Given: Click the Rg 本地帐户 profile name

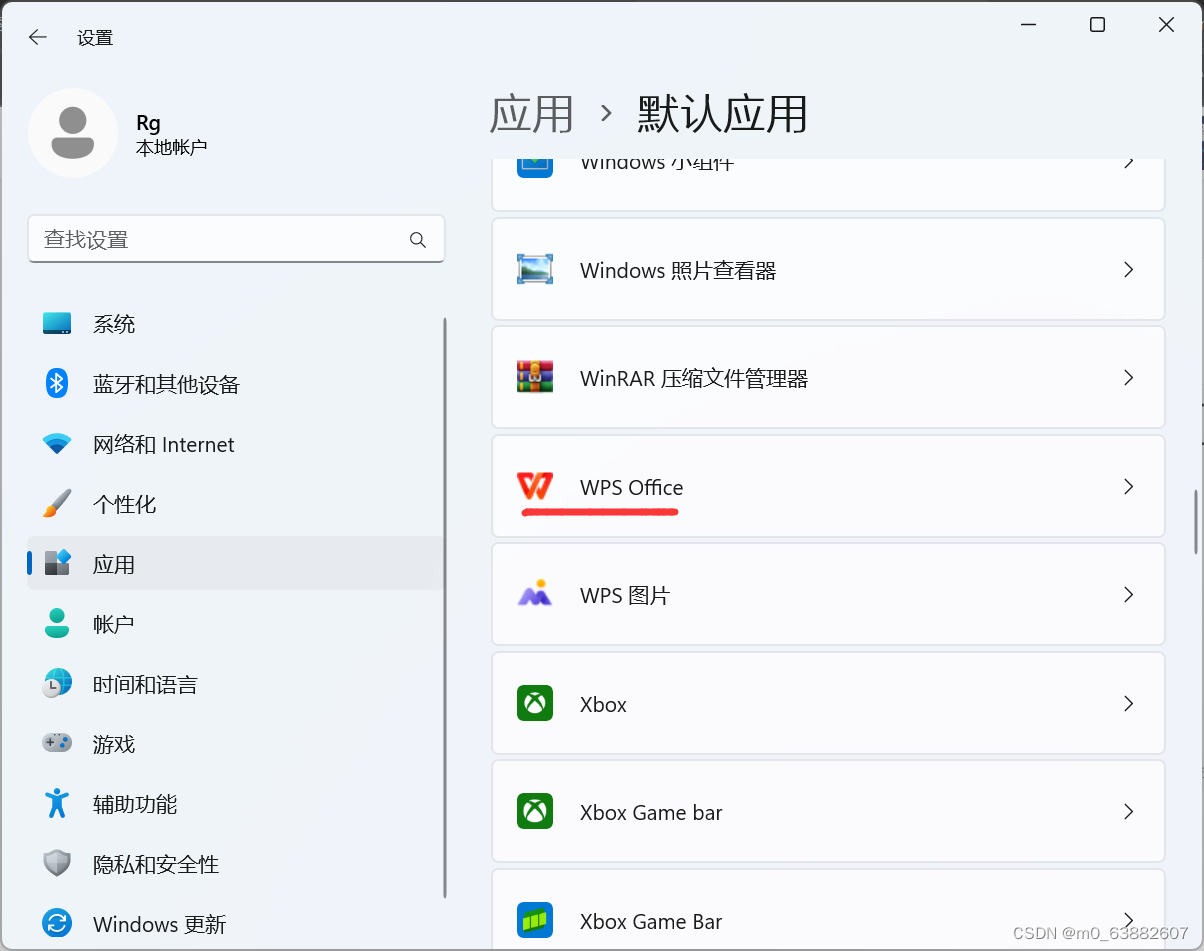Looking at the screenshot, I should (x=171, y=135).
